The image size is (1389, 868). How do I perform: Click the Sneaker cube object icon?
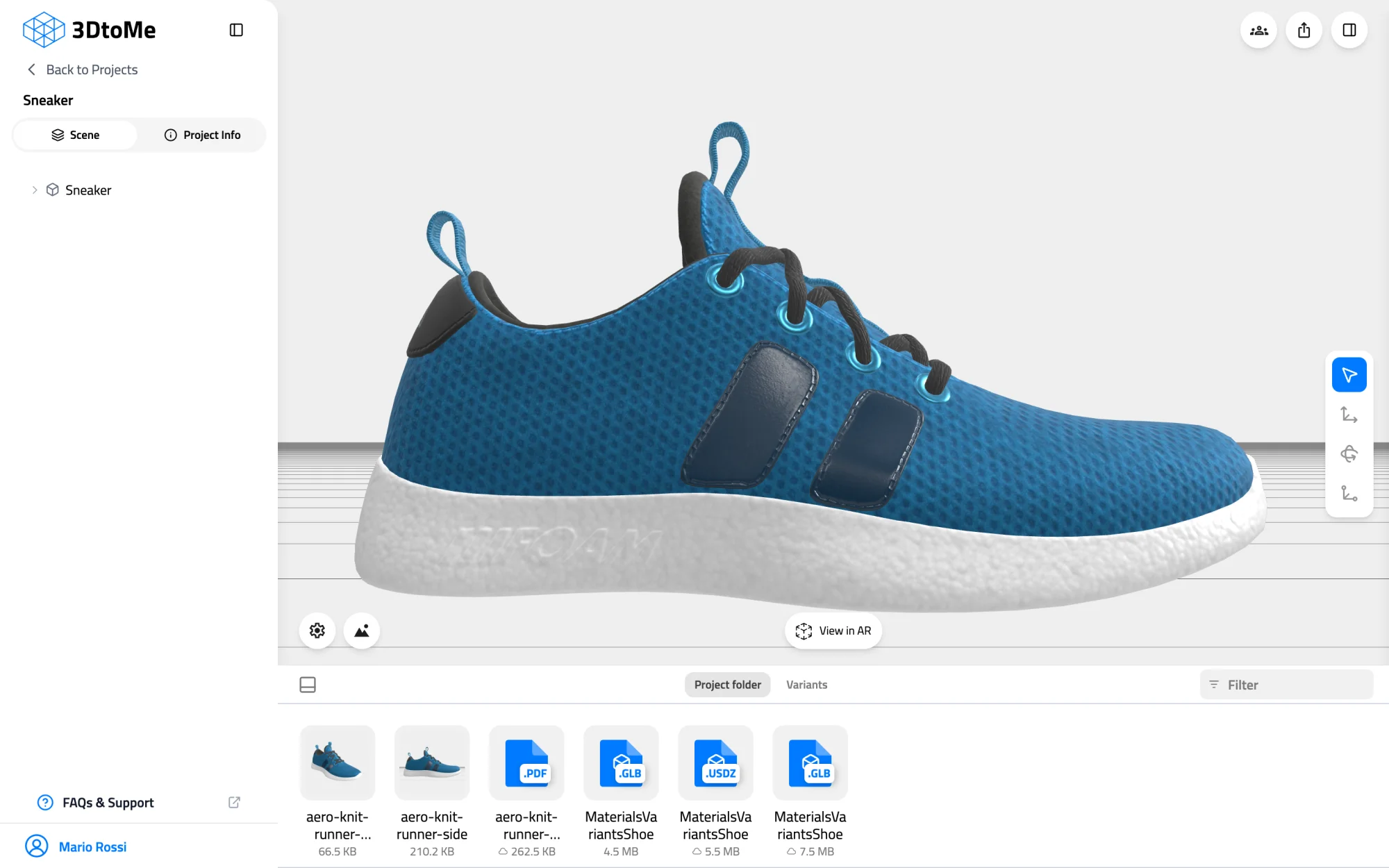coord(52,190)
